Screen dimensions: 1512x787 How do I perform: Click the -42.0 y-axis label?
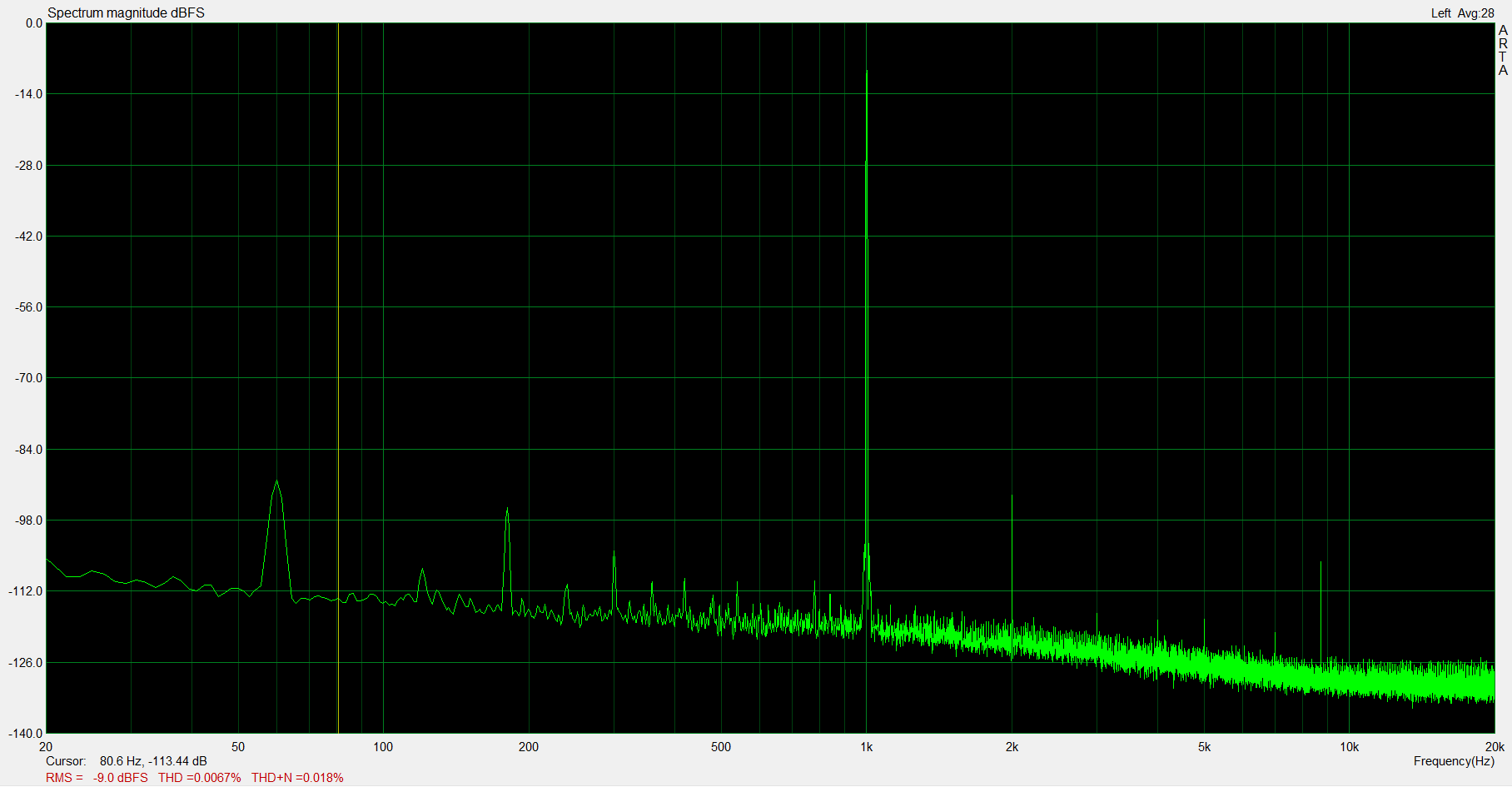pos(28,237)
